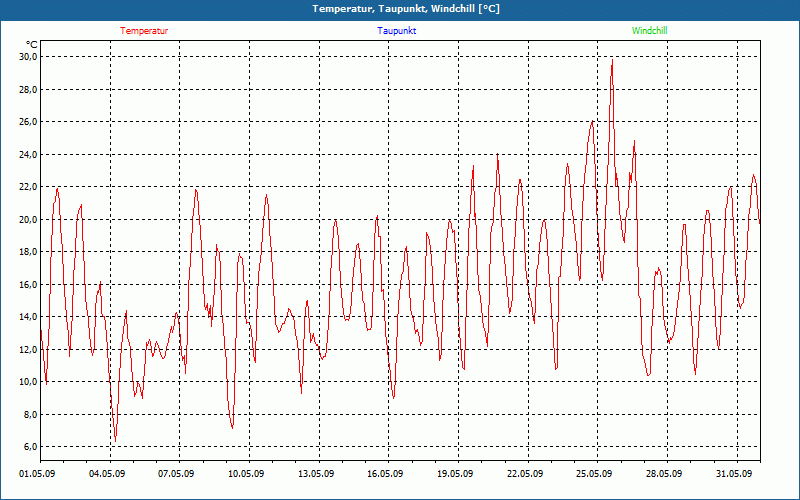Select the 10,0 y-axis value
The height and width of the screenshot is (500, 800).
[28, 382]
